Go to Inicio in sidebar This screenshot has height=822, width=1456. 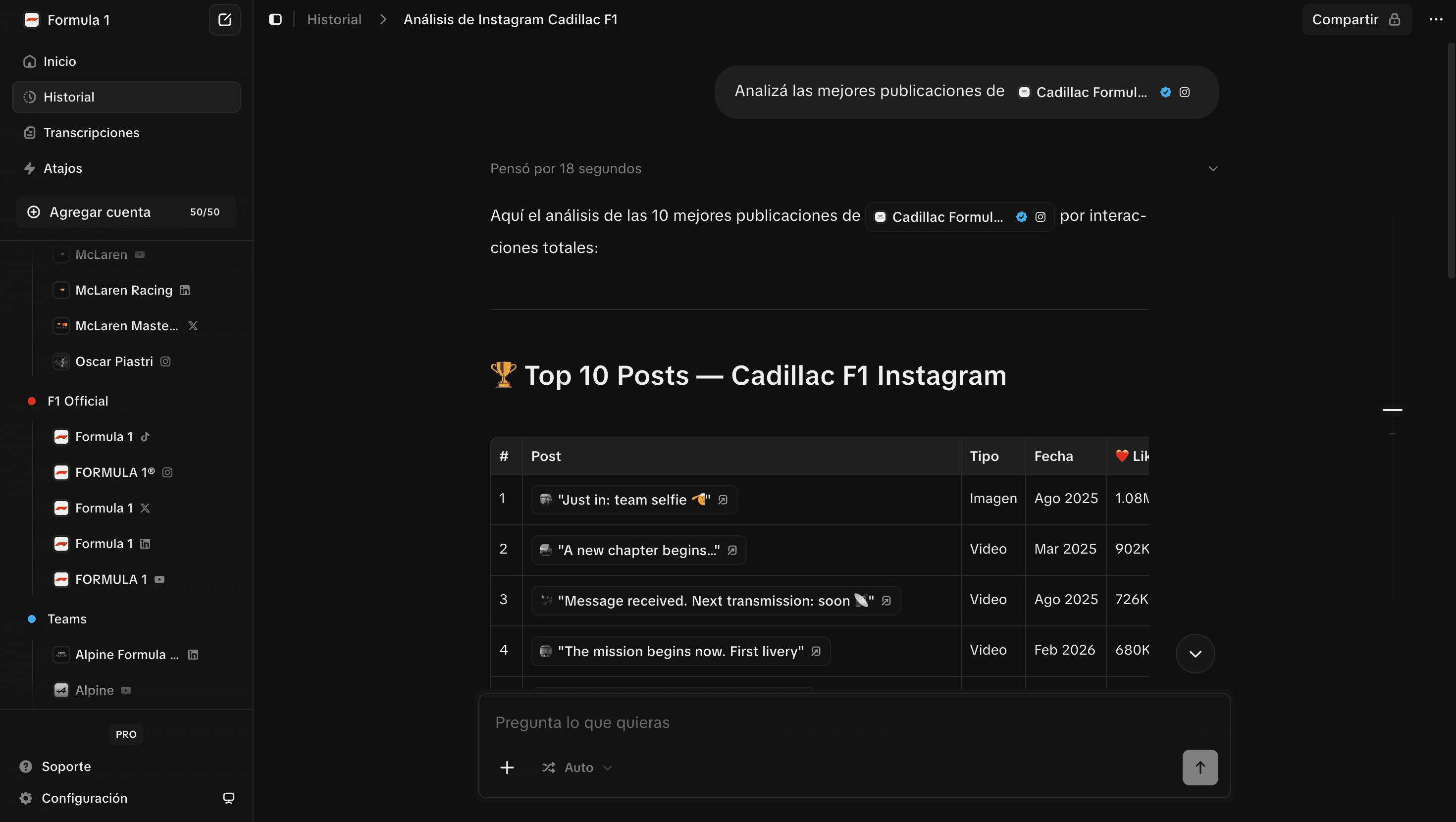coord(126,61)
